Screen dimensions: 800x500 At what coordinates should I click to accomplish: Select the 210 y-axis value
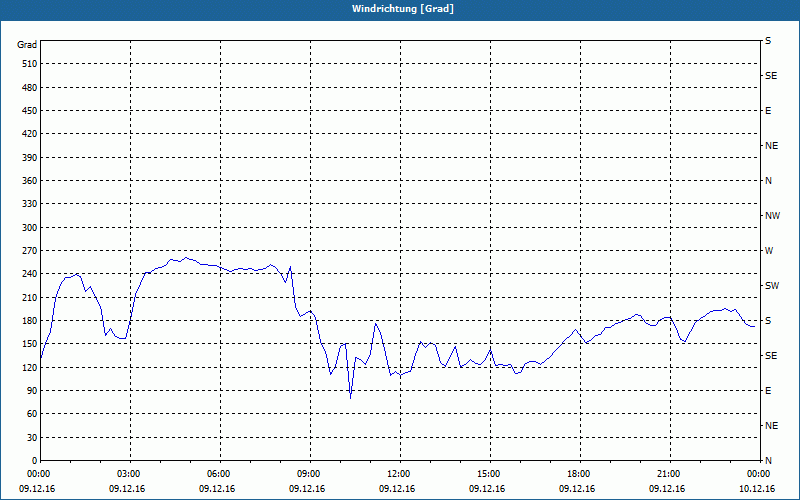[x=30, y=297]
